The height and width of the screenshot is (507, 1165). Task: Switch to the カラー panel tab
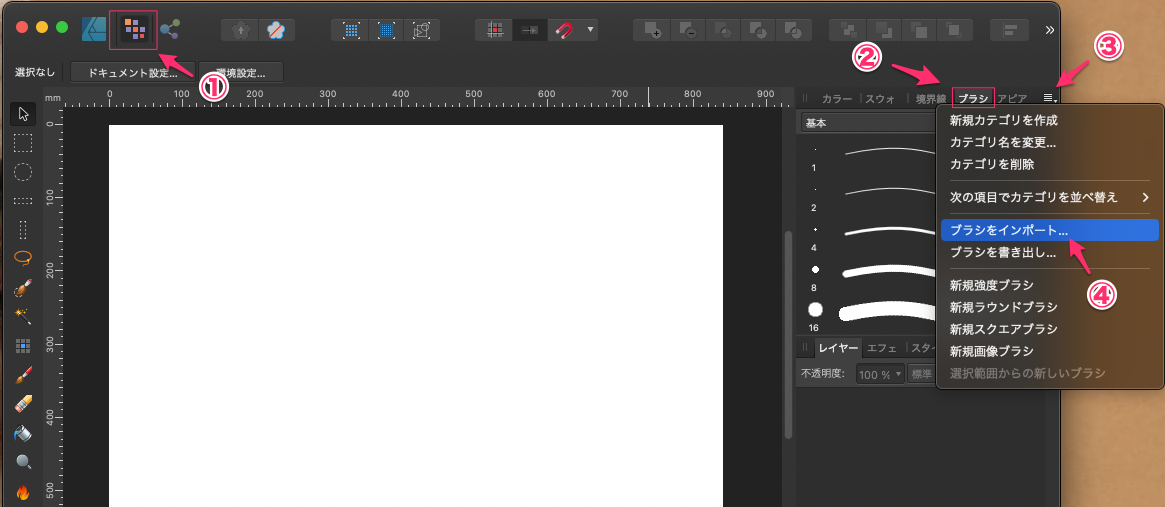(836, 99)
